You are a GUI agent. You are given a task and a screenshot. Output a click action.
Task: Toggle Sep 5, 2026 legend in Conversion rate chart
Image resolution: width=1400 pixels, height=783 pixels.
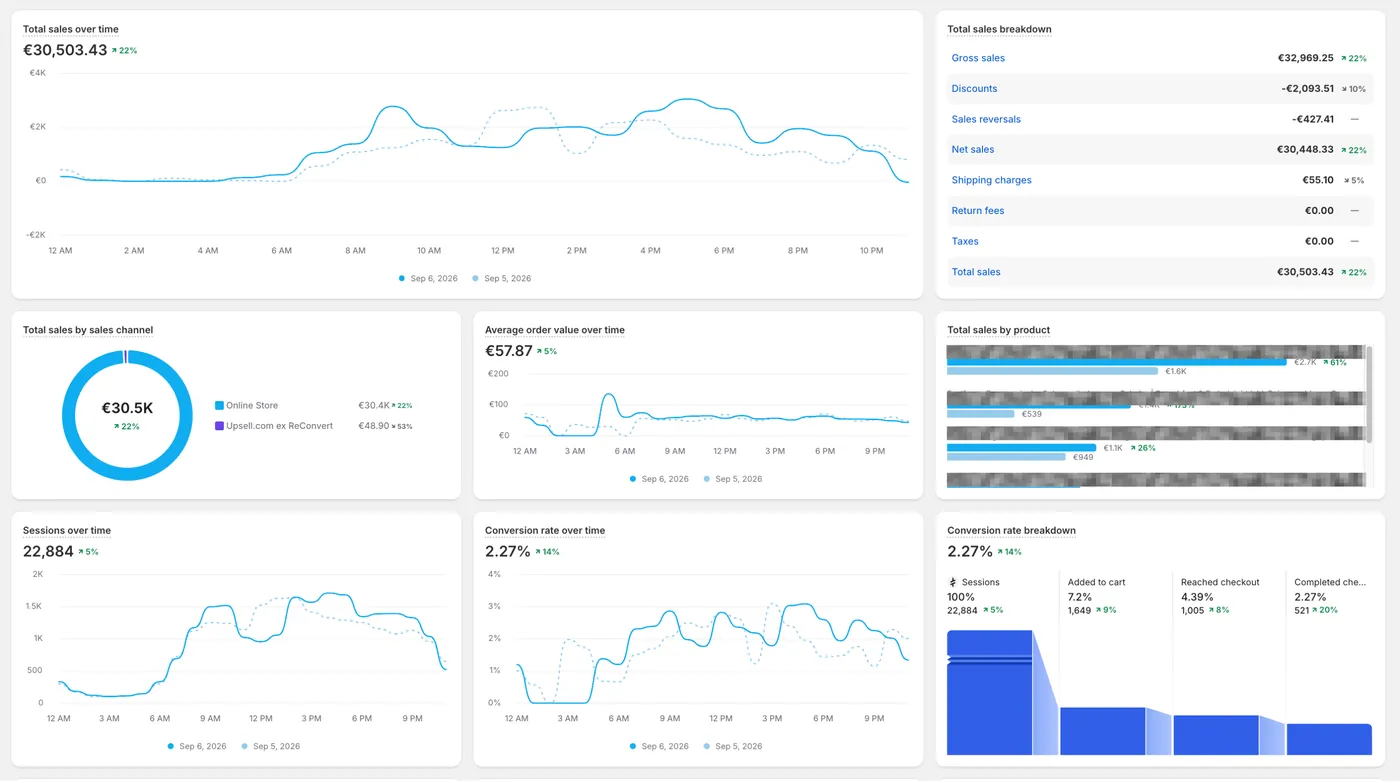733,746
